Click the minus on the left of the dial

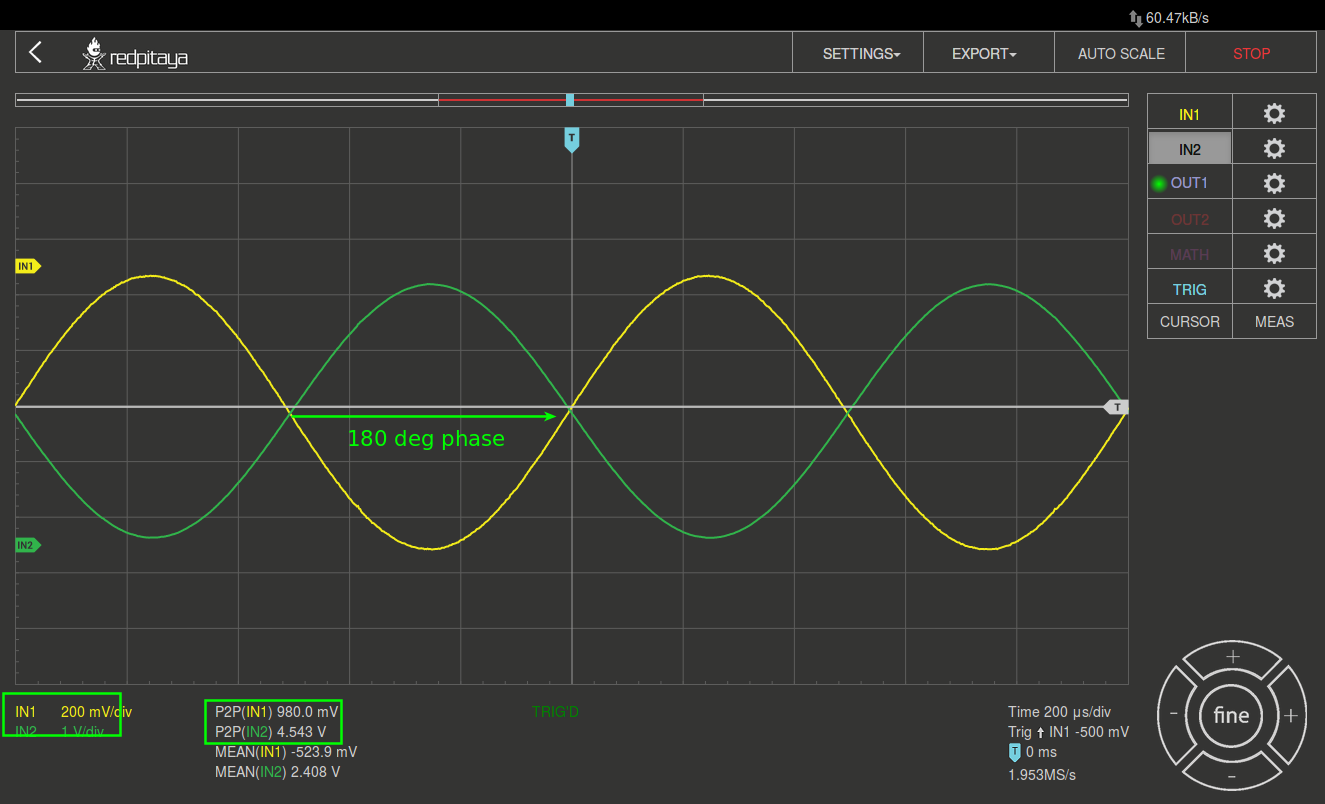tap(1173, 714)
